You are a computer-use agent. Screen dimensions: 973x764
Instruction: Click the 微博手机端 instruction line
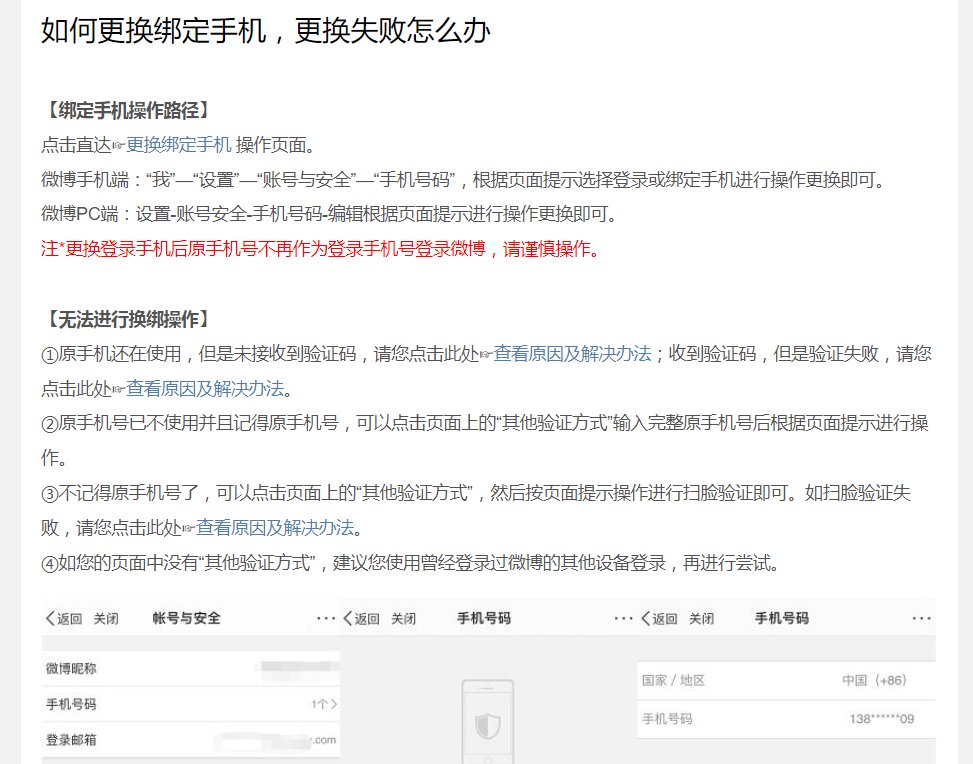tap(463, 180)
